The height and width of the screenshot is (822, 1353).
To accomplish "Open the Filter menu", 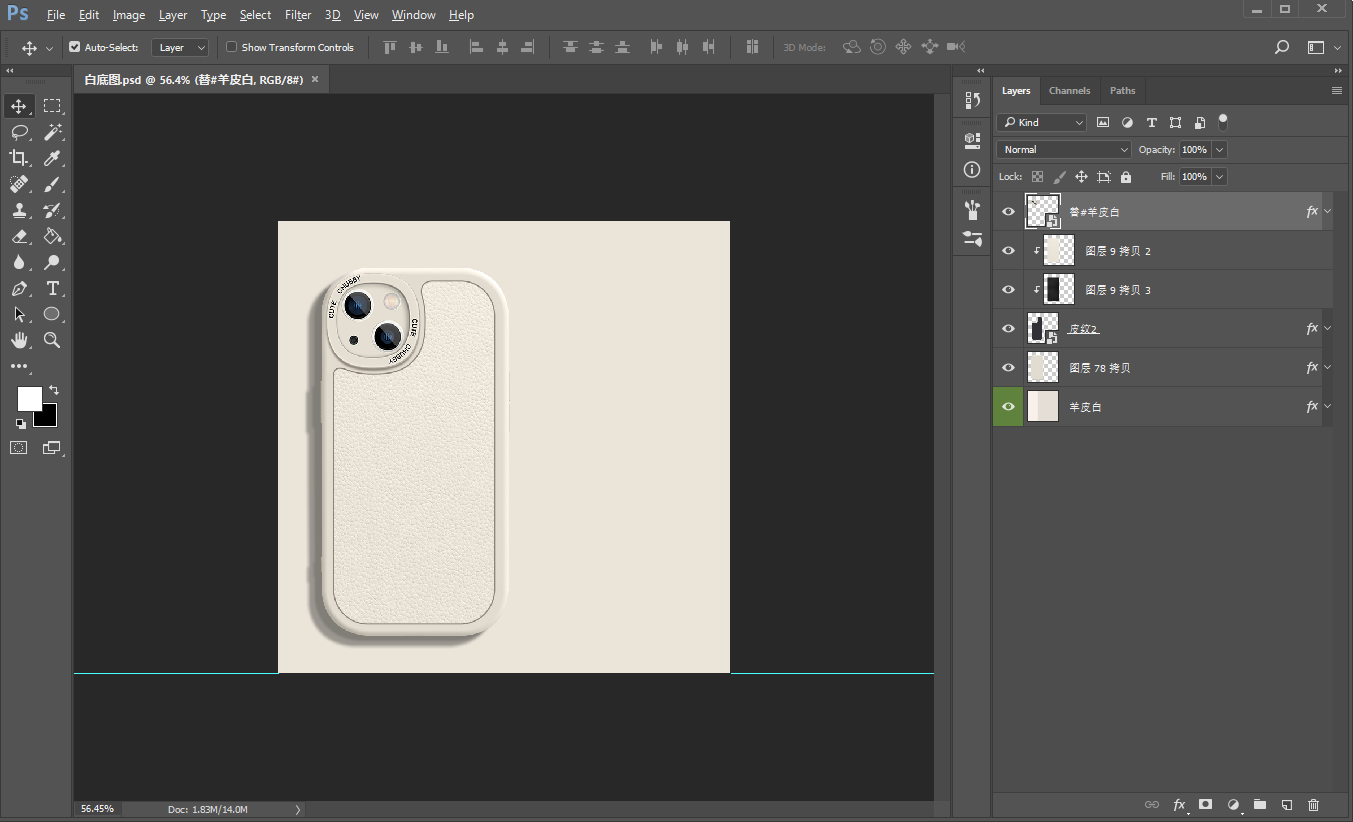I will click(x=297, y=15).
